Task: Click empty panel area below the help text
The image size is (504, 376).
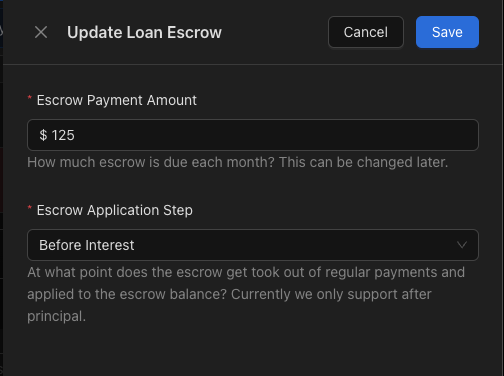Action: point(253,350)
